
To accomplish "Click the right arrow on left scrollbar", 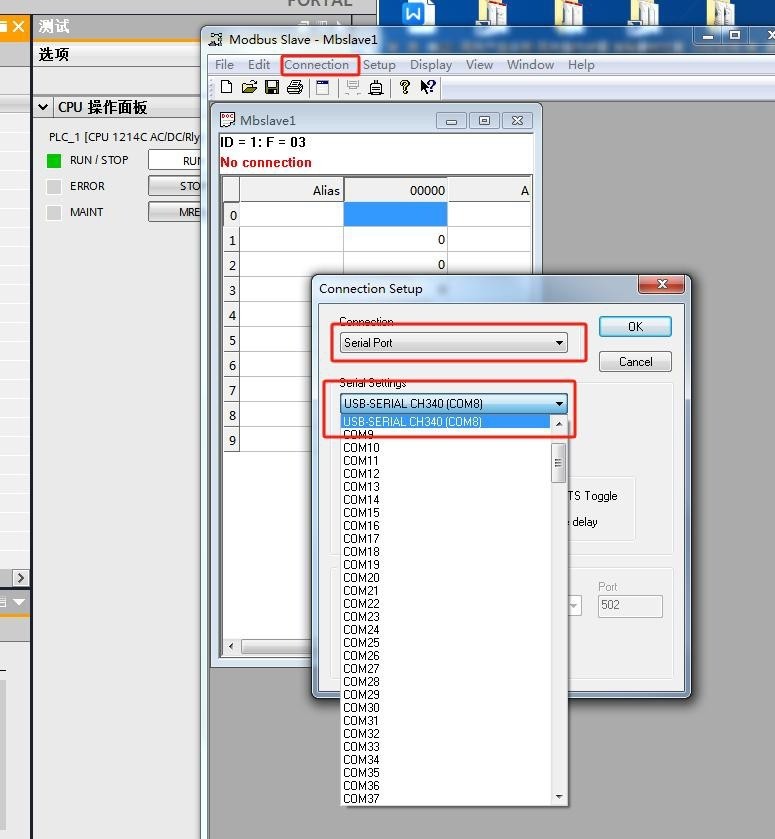I will tap(20, 578).
